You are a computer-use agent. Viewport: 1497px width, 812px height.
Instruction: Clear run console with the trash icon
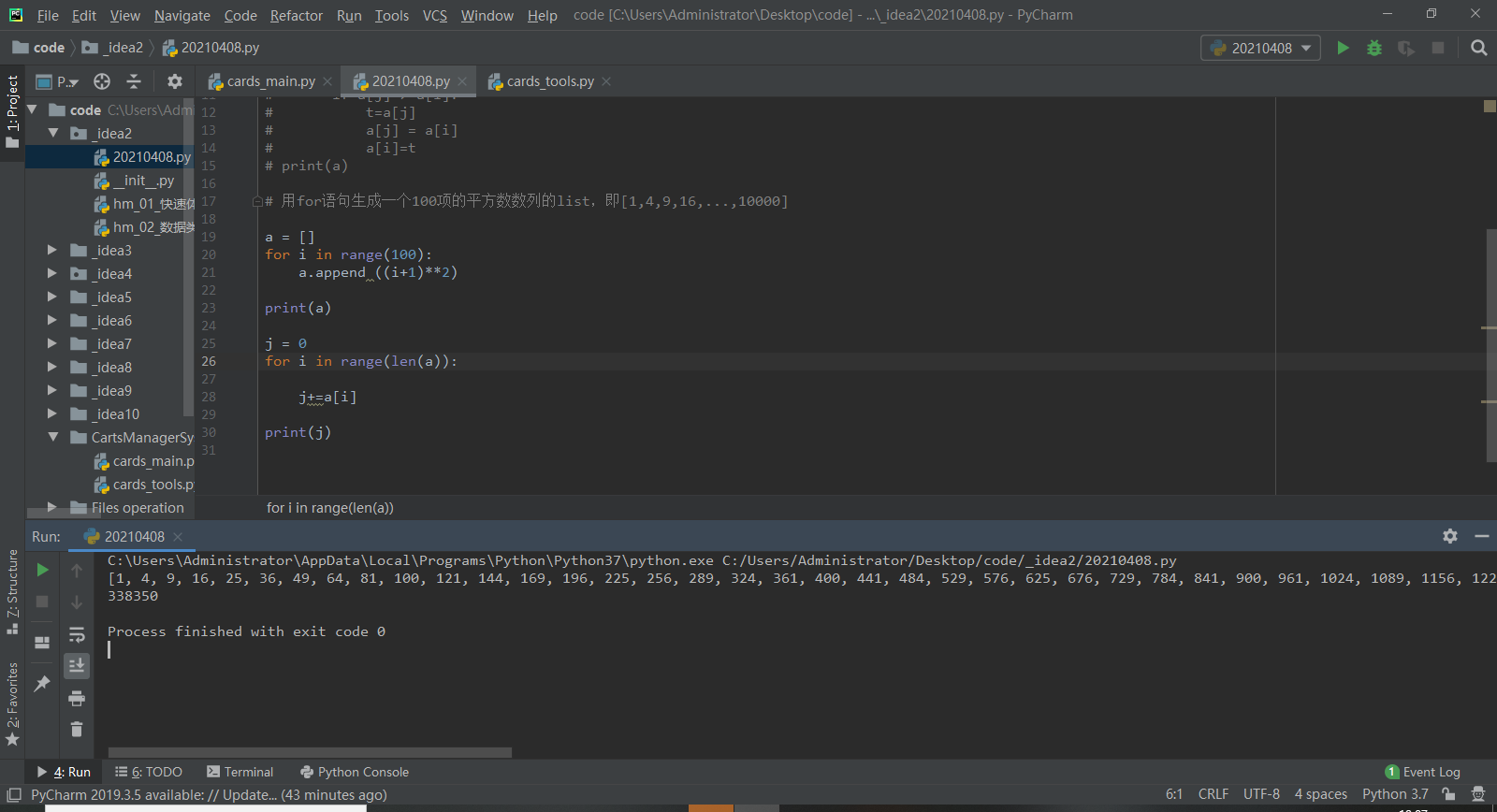pyautogui.click(x=77, y=729)
